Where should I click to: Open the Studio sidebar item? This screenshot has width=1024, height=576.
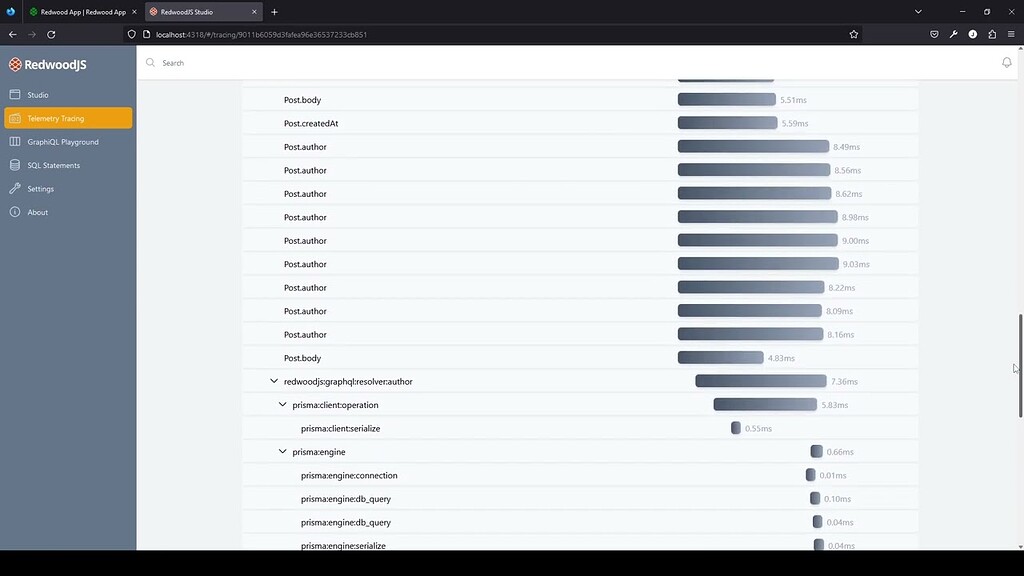click(x=37, y=95)
